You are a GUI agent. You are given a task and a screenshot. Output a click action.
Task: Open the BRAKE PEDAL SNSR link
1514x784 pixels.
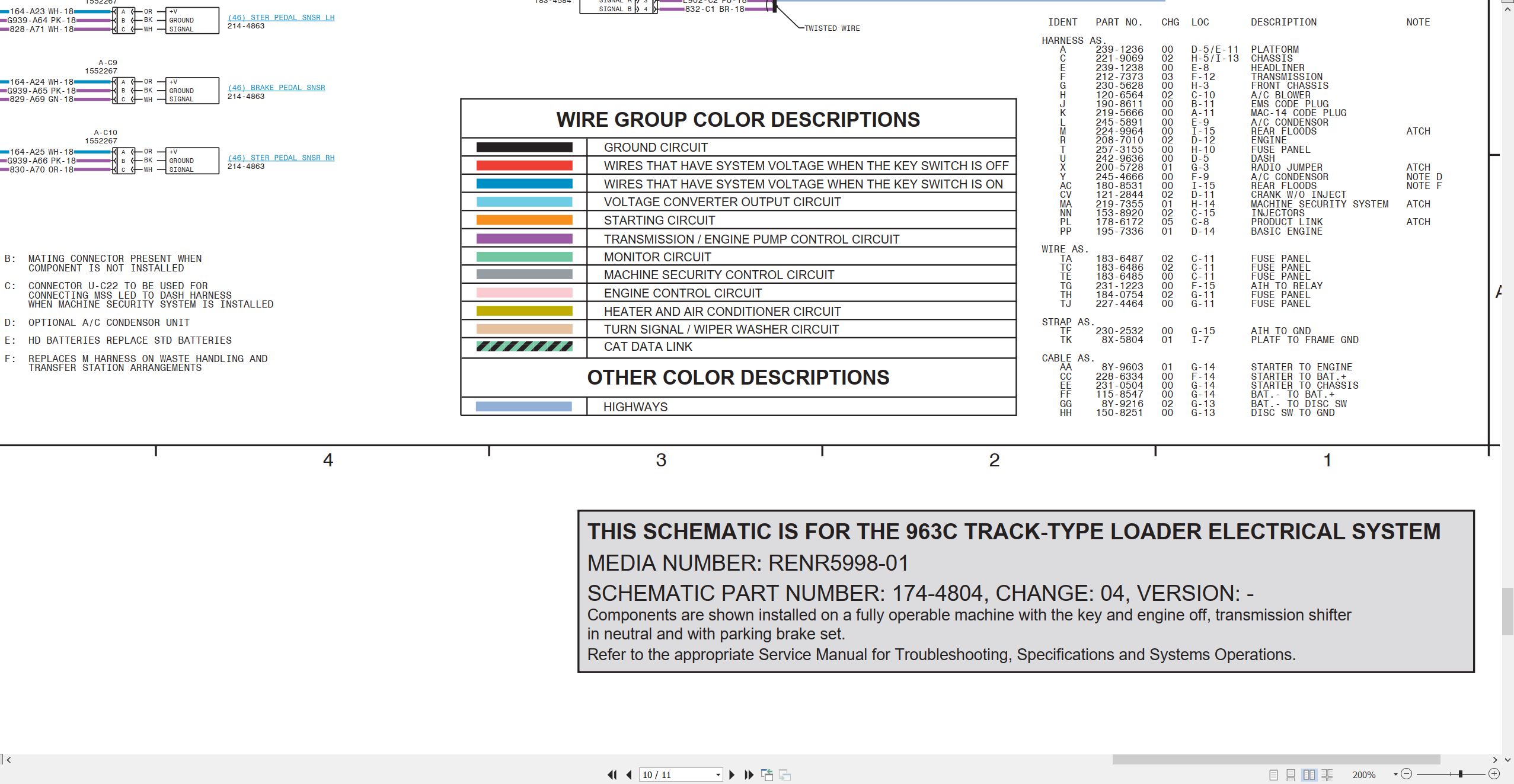tap(276, 88)
